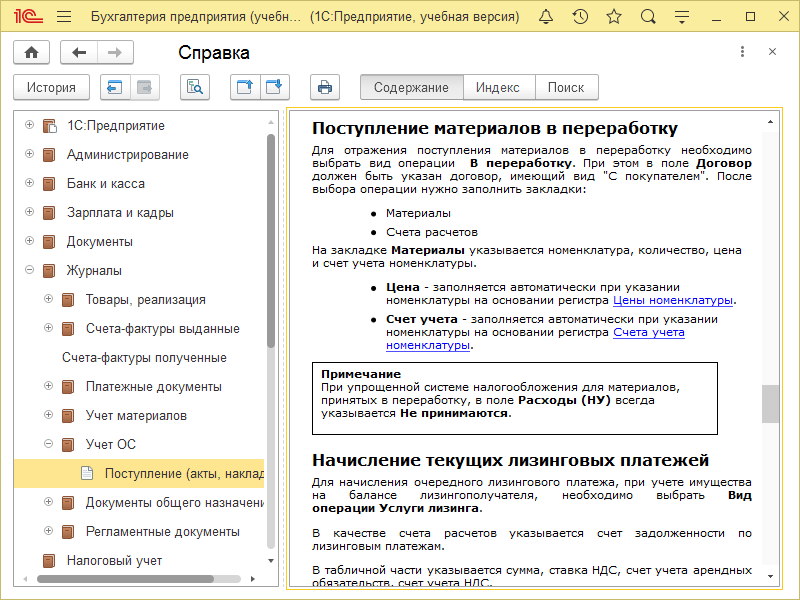Click the content scroll up arrow
The height and width of the screenshot is (600, 800).
coord(770,122)
